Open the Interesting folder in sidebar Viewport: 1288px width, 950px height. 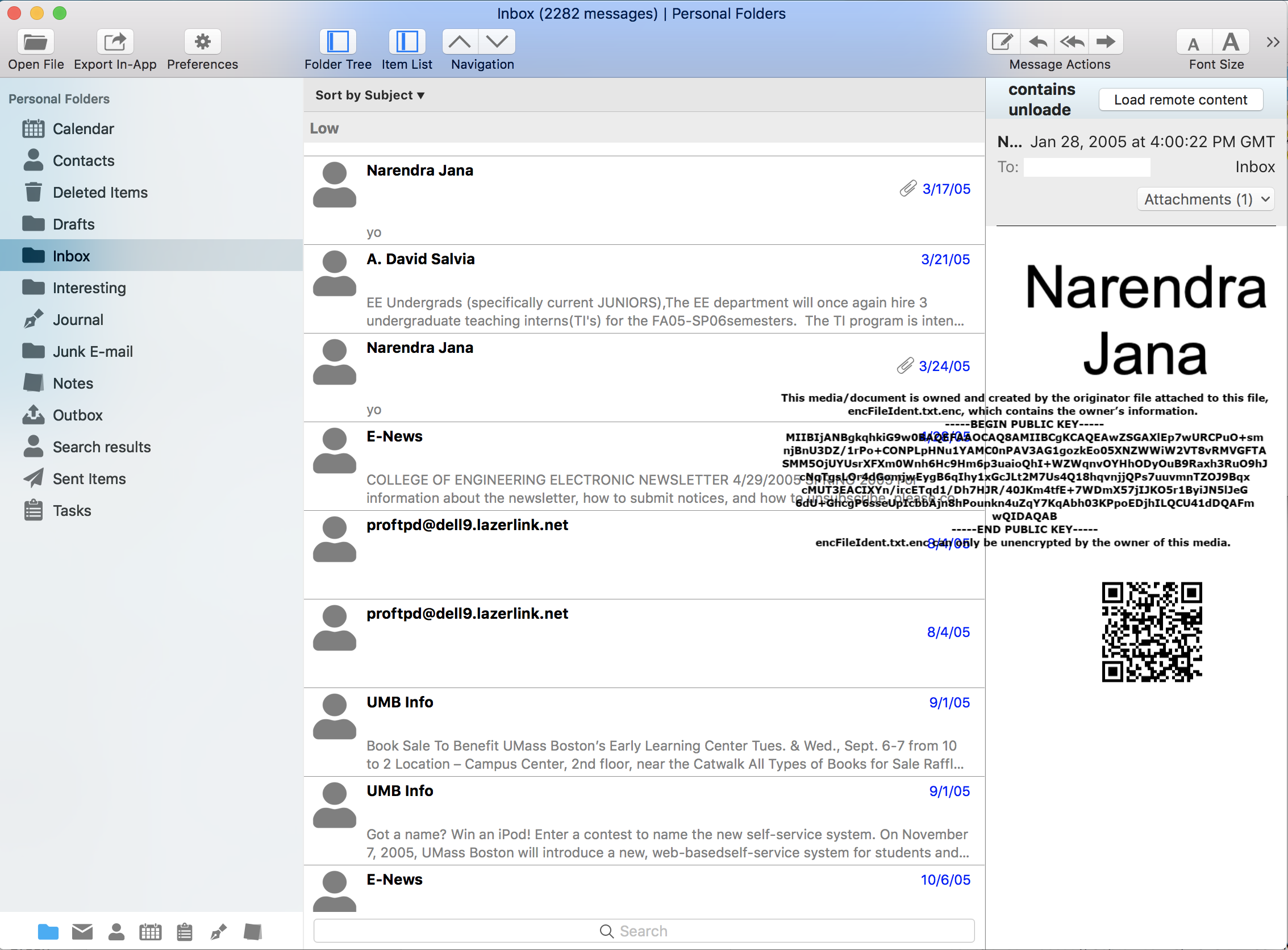click(x=89, y=287)
